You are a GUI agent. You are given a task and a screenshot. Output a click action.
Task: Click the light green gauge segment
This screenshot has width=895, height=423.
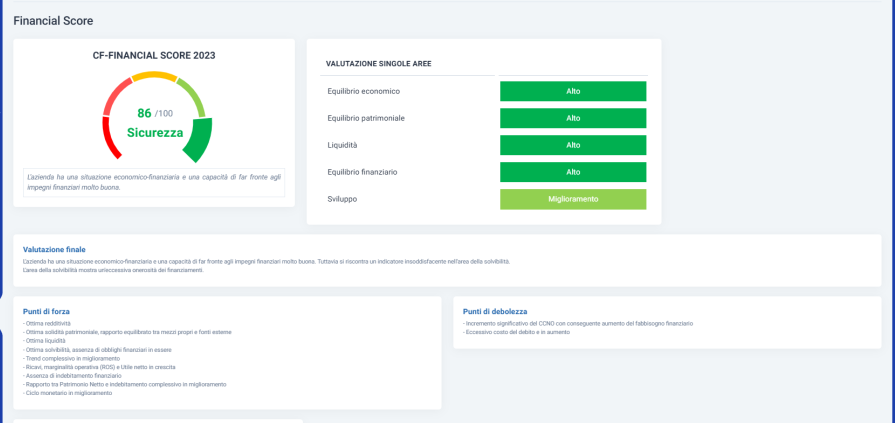click(191, 96)
